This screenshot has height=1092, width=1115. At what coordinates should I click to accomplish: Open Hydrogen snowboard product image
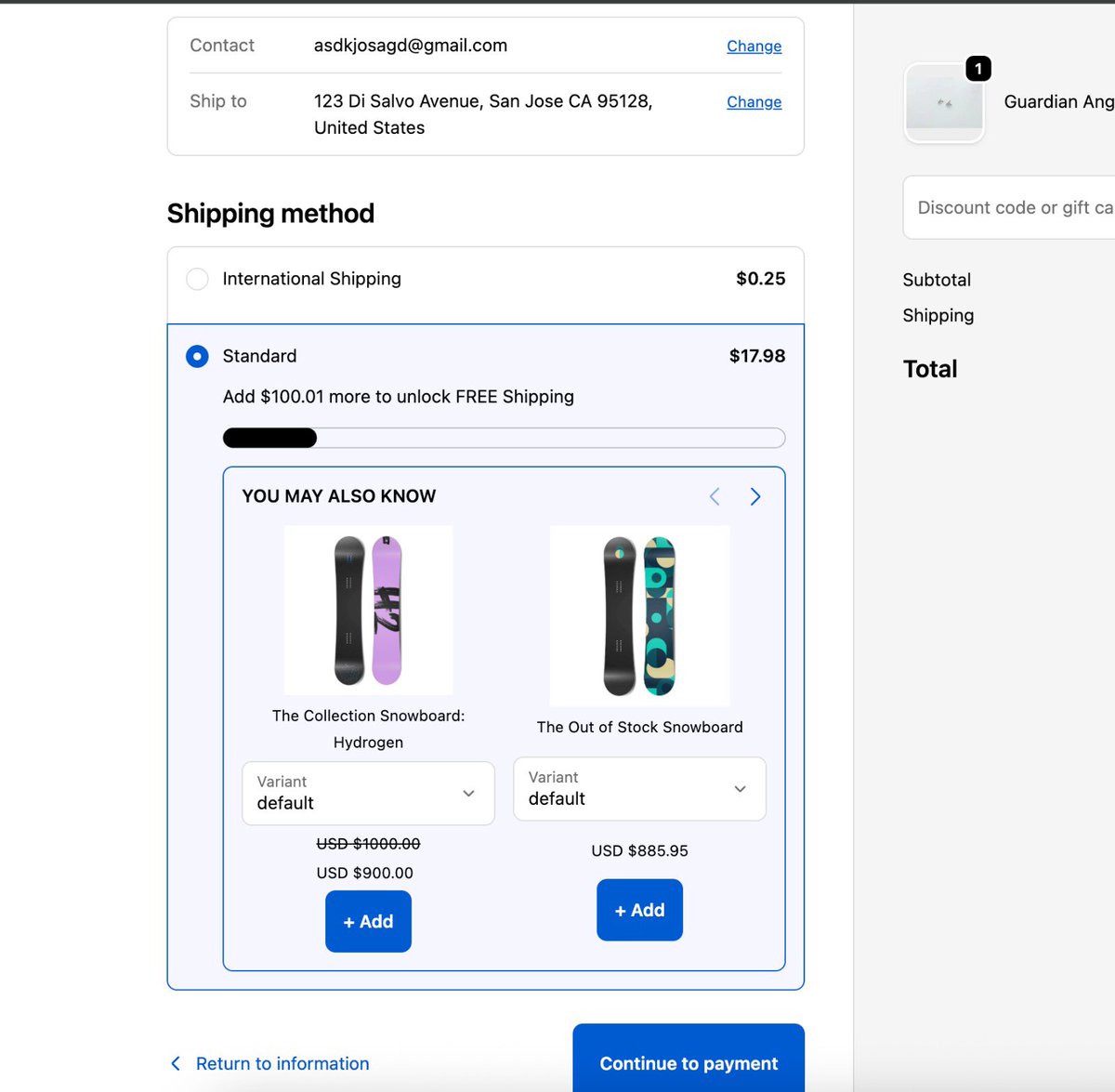pyautogui.click(x=368, y=610)
